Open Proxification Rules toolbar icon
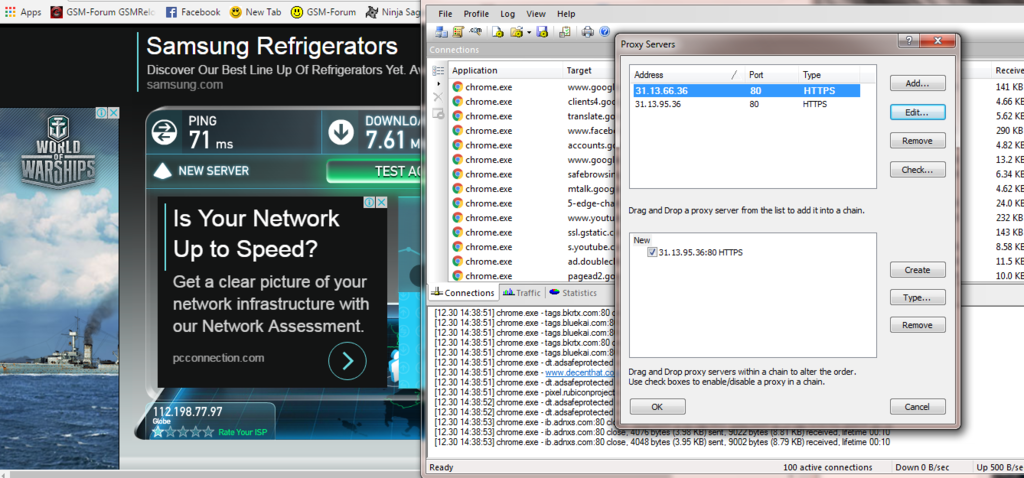1024x478 pixels. [x=458, y=31]
